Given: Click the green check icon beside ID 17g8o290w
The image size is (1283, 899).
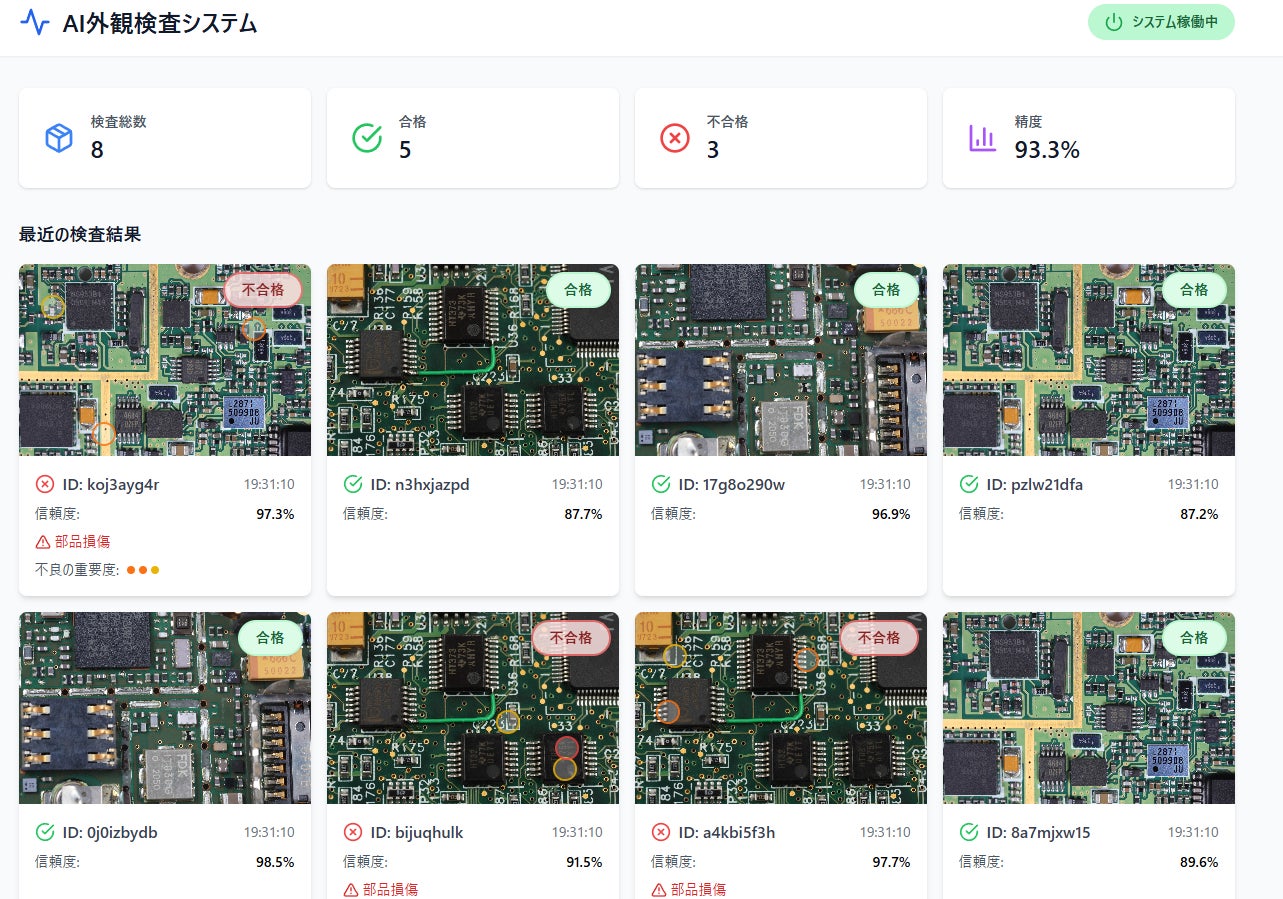Looking at the screenshot, I should click(661, 485).
